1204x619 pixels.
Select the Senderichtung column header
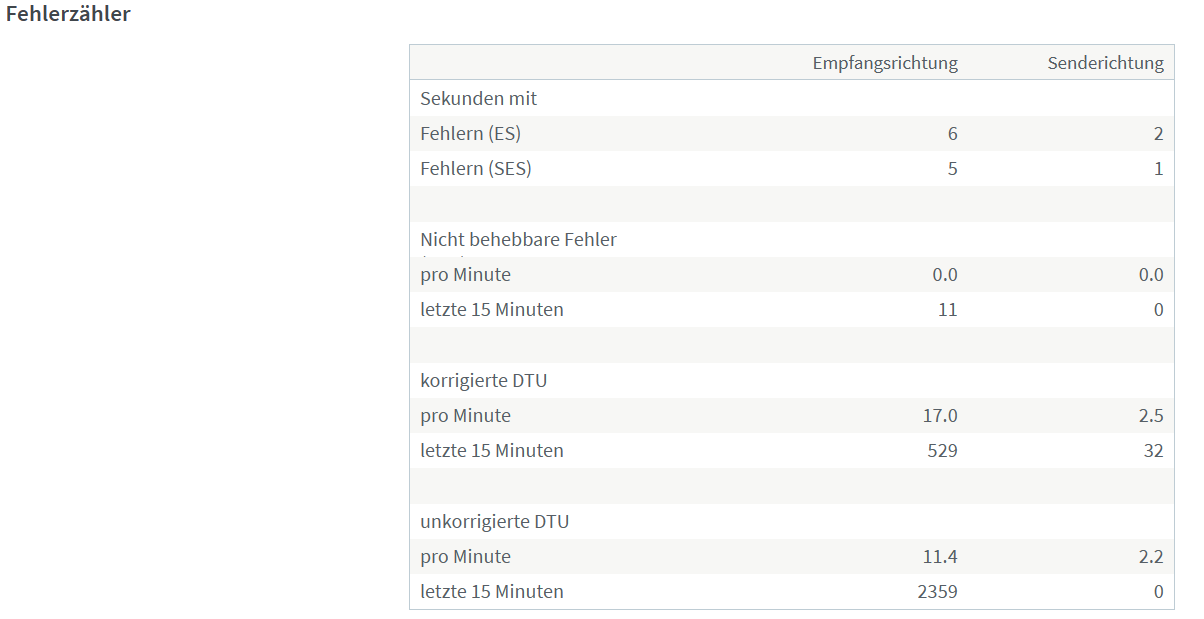click(1105, 63)
